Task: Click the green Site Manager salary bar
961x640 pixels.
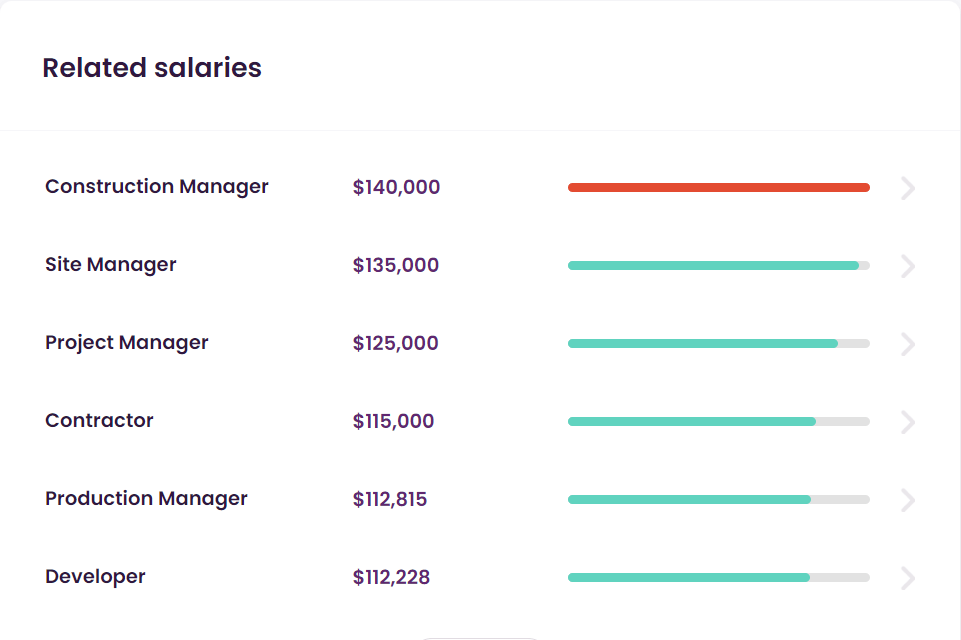Action: coord(713,266)
